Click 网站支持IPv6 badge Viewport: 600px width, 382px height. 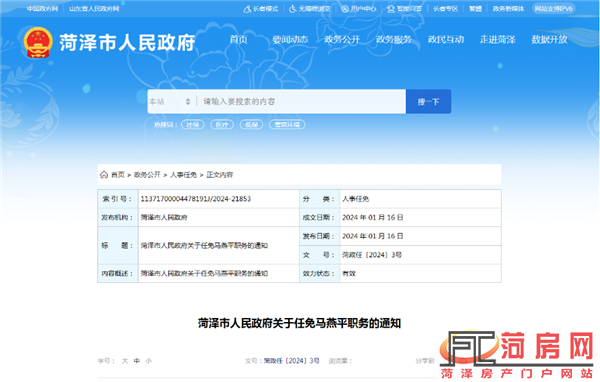pyautogui.click(x=553, y=9)
